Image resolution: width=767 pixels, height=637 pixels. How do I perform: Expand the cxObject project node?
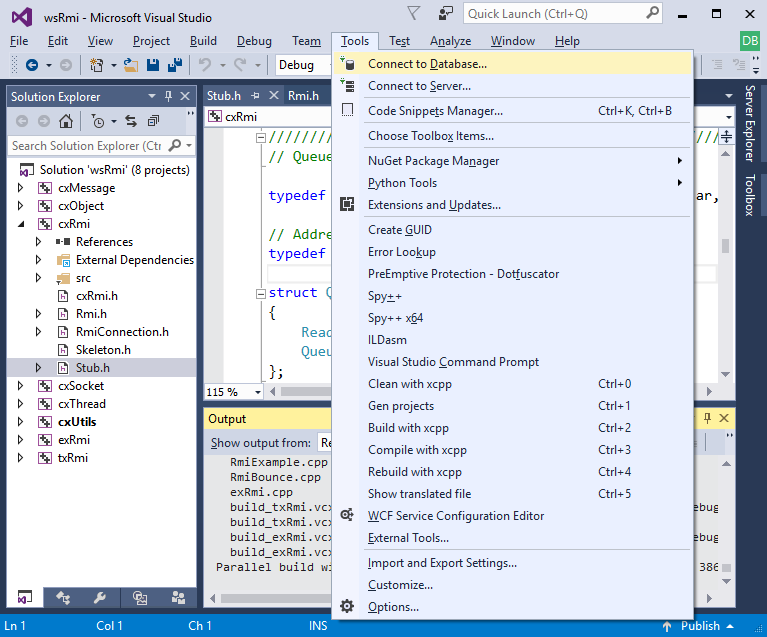[20, 206]
